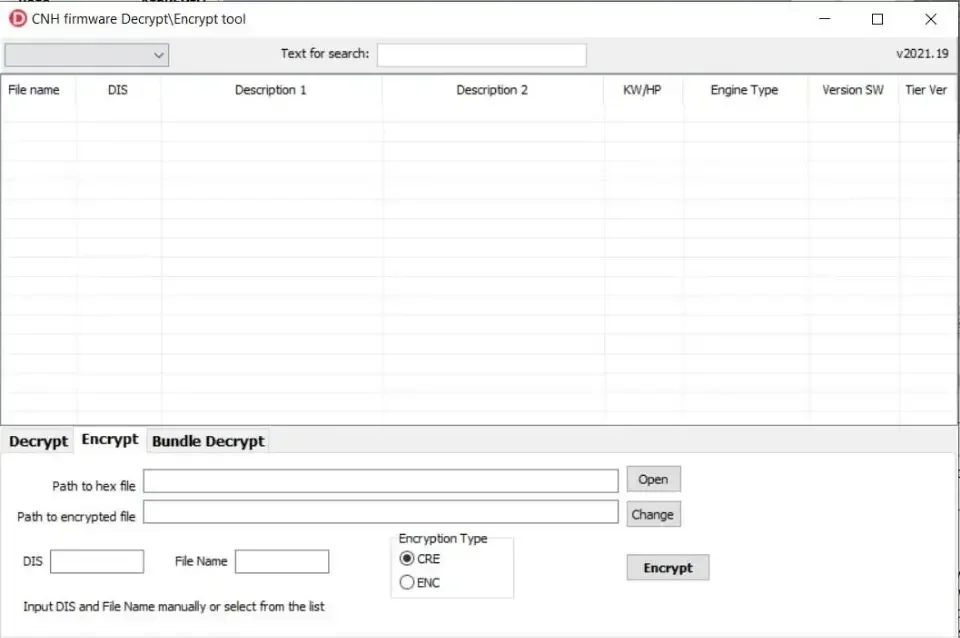Select the CRE encryption type radio button
960x638 pixels.
pos(407,558)
